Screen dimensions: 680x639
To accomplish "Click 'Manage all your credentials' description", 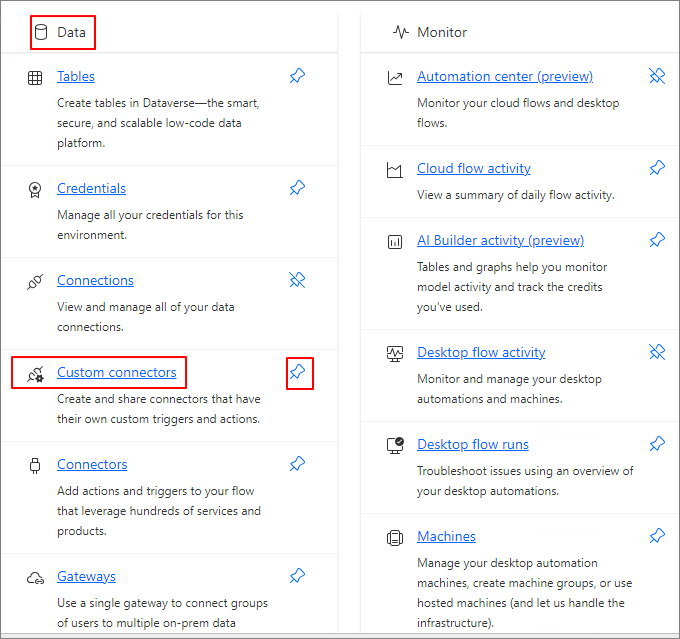I will click(x=150, y=225).
